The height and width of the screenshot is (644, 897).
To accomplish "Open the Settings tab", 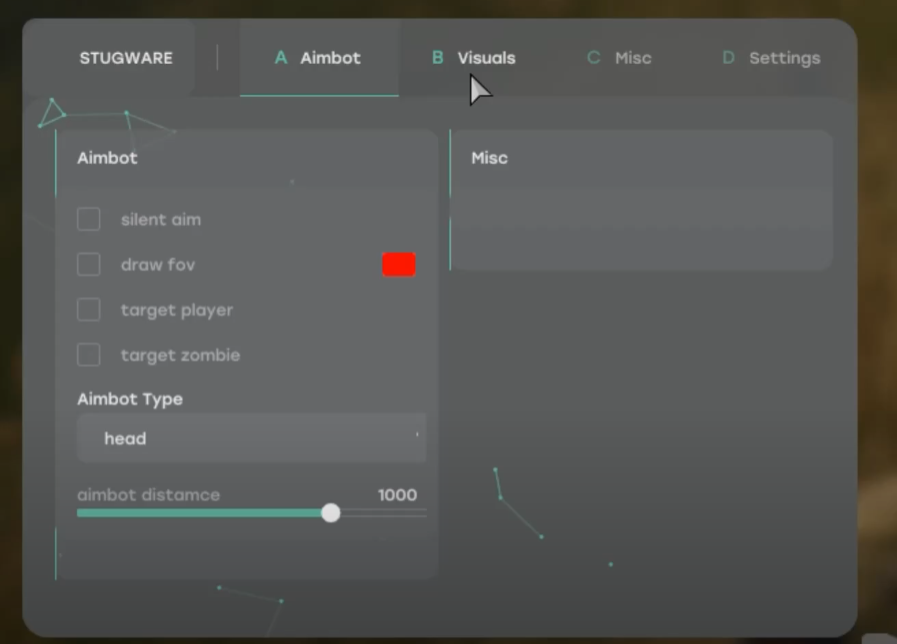I will tap(772, 58).
